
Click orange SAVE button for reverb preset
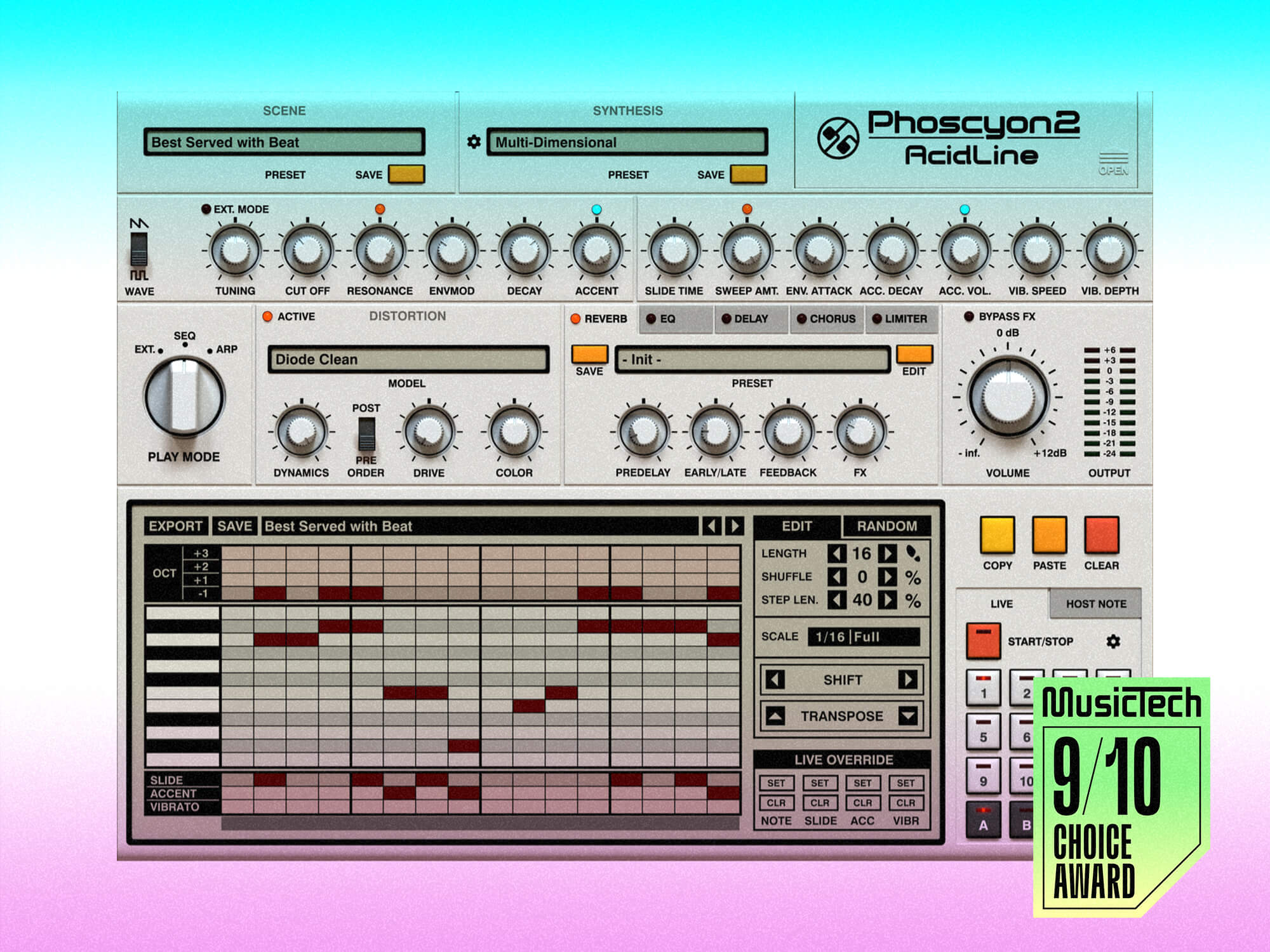pyautogui.click(x=589, y=354)
